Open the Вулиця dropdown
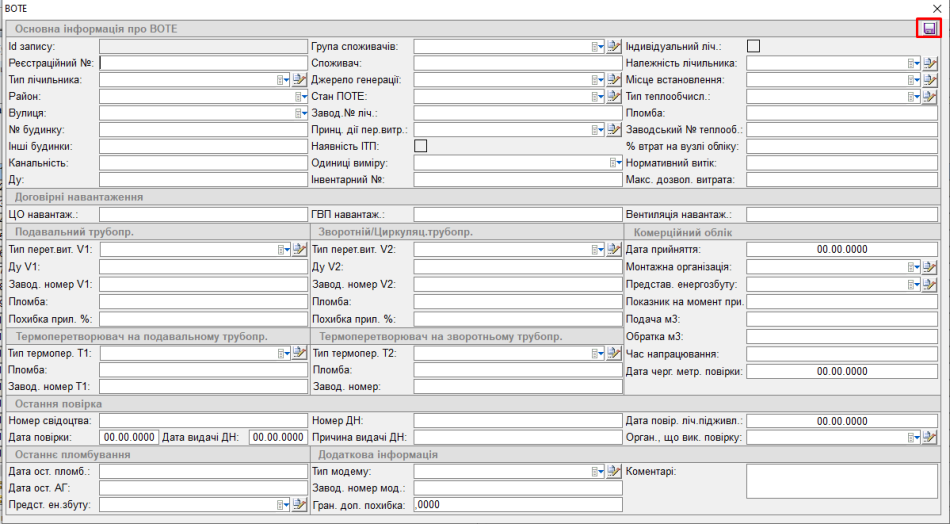The width and height of the screenshot is (950, 524). tap(301, 114)
